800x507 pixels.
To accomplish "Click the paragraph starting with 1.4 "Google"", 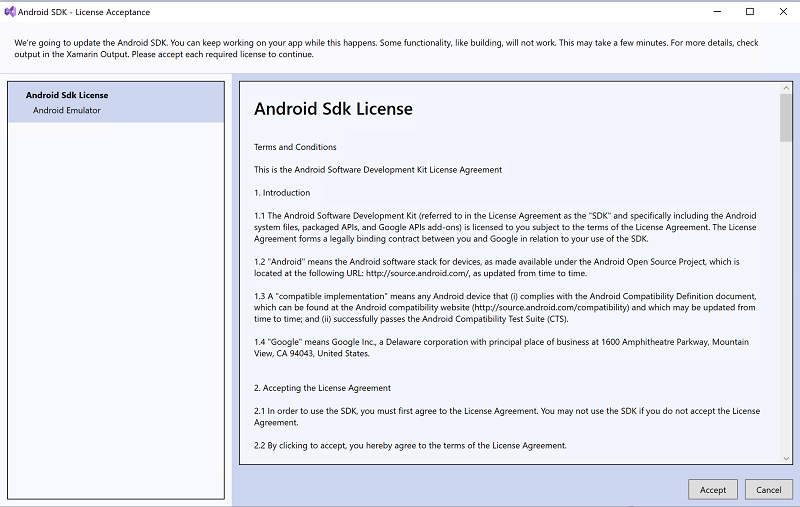I will coord(502,347).
